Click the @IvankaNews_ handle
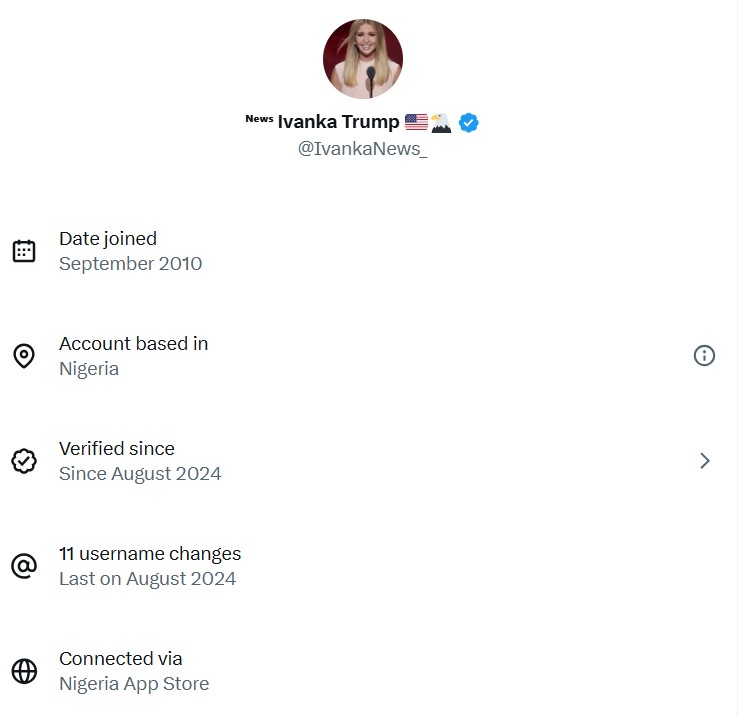Viewport: 743px width, 717px height. [x=362, y=149]
